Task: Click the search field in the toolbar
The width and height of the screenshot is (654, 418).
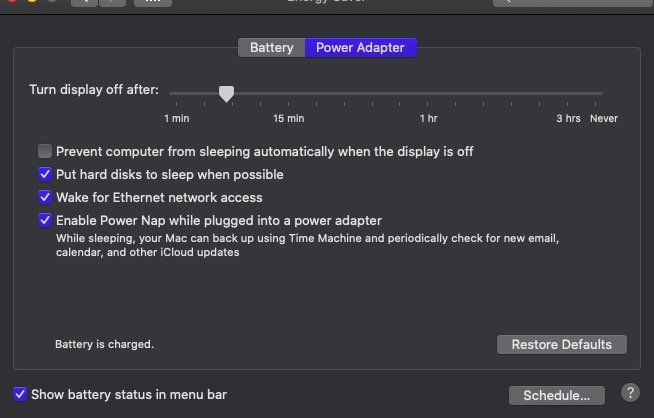Action: pyautogui.click(x=573, y=2)
